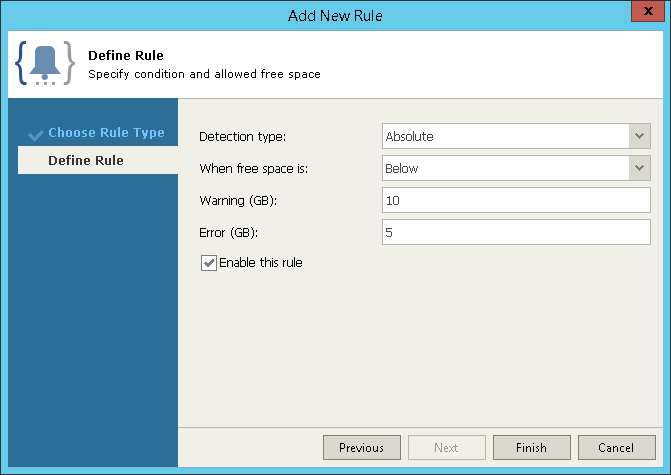Click the Below condition combo box

click(505, 168)
